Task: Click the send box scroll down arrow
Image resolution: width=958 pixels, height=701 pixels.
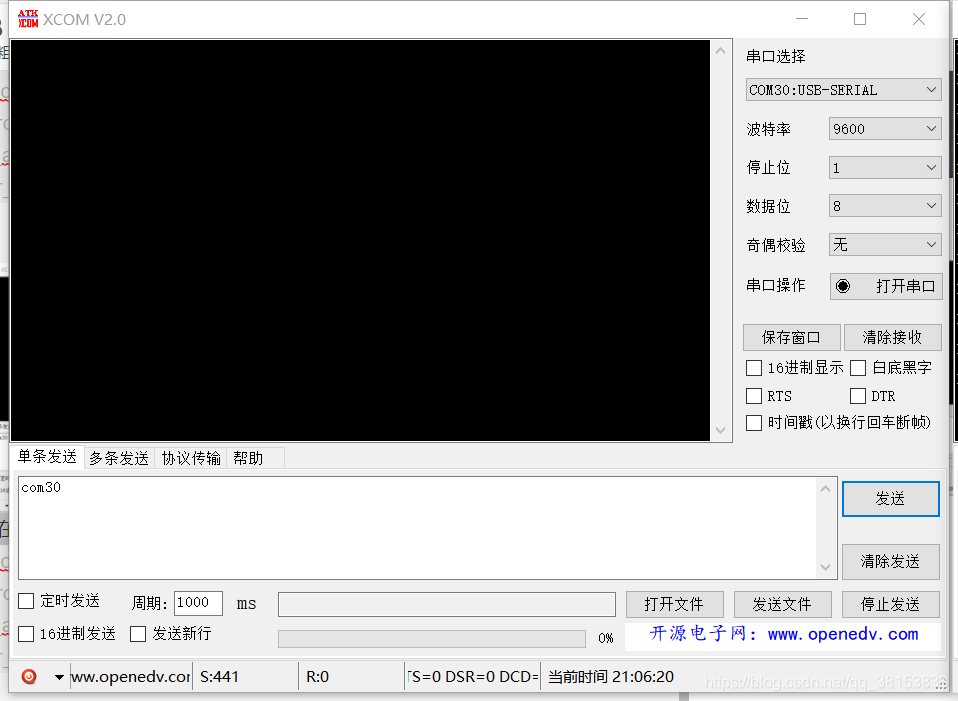Action: click(825, 567)
